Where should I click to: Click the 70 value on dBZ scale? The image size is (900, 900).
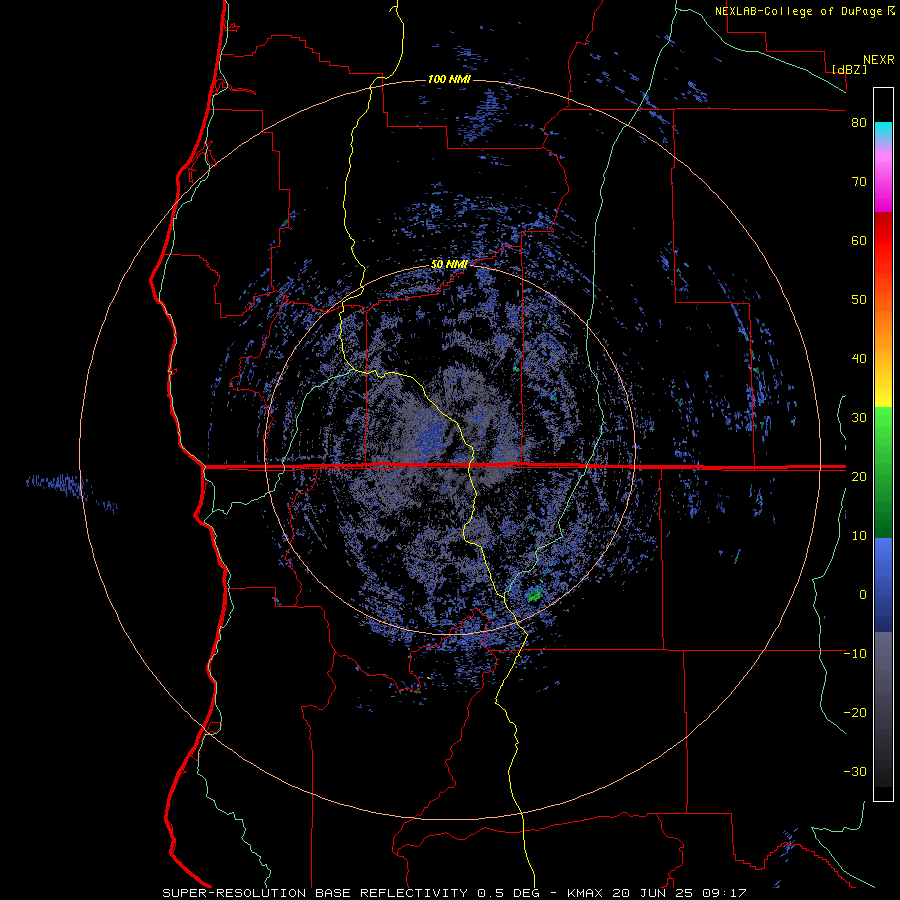(859, 182)
